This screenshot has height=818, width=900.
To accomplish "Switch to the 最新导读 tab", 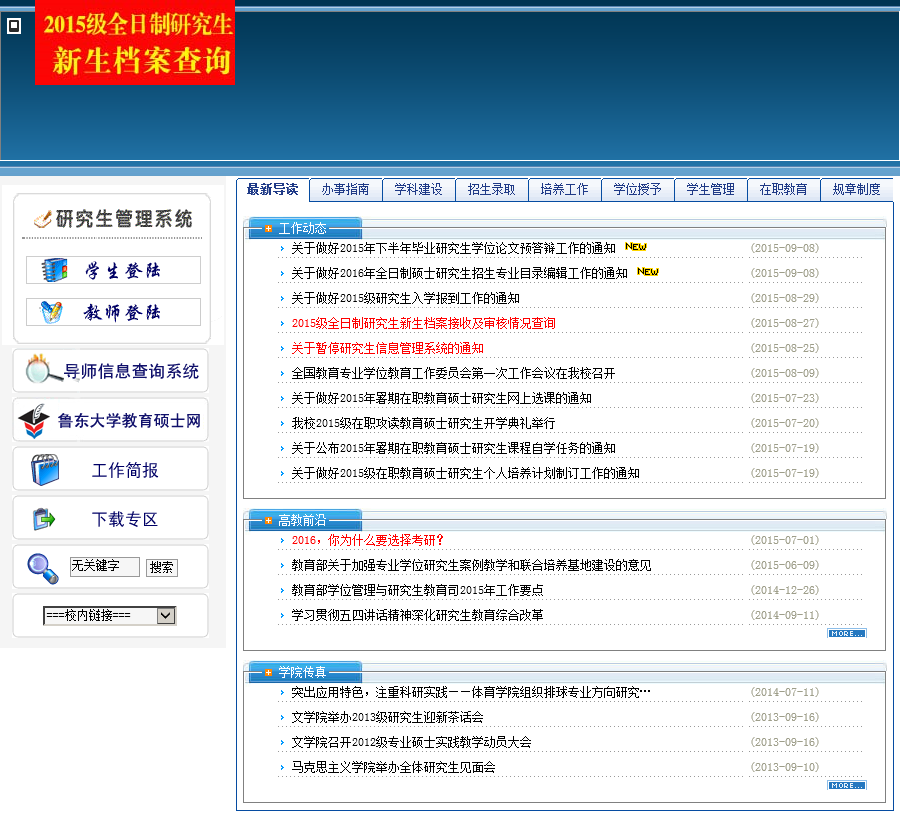I will (273, 189).
